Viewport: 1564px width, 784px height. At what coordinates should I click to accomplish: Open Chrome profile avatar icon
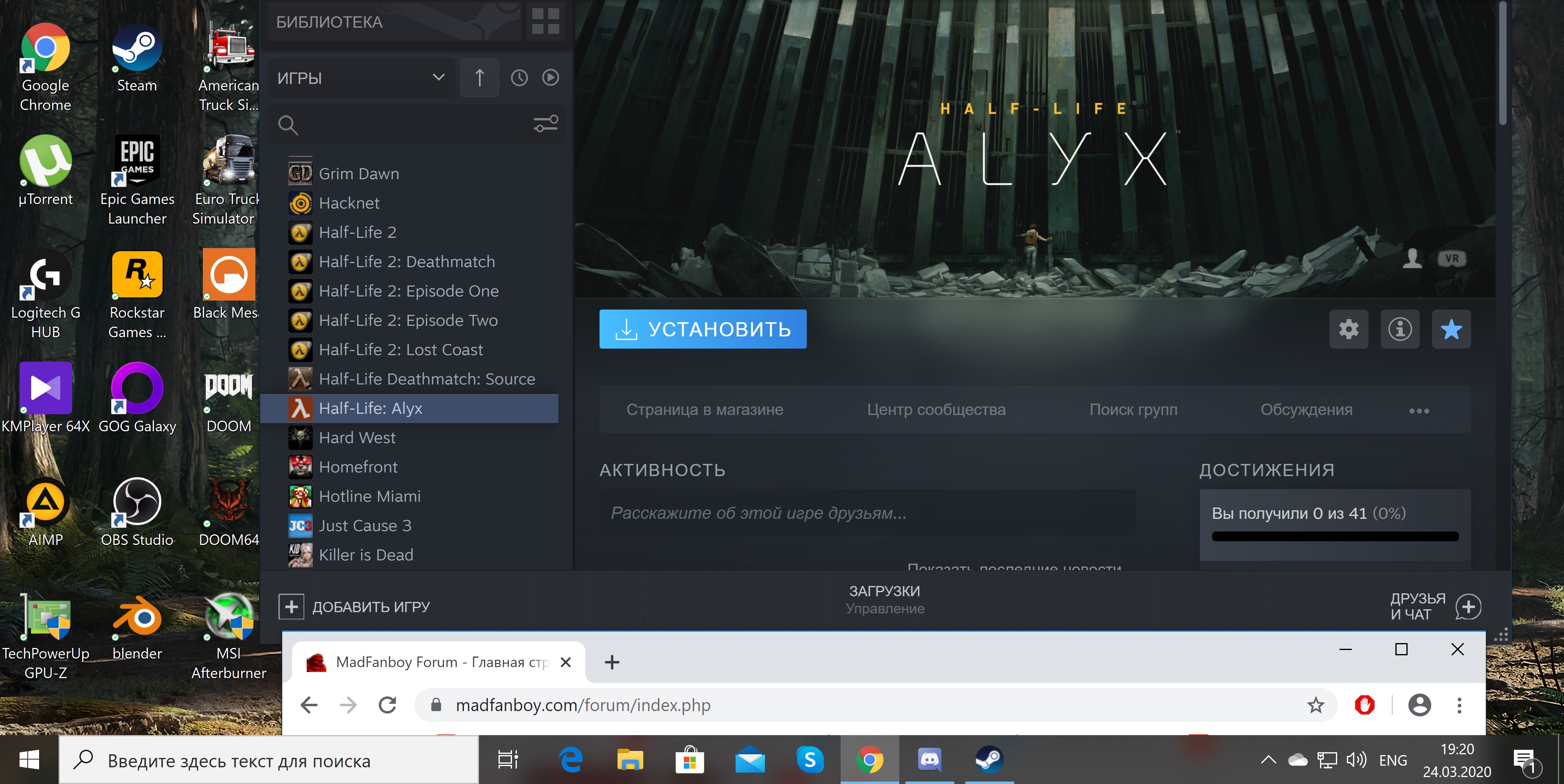(x=1419, y=705)
